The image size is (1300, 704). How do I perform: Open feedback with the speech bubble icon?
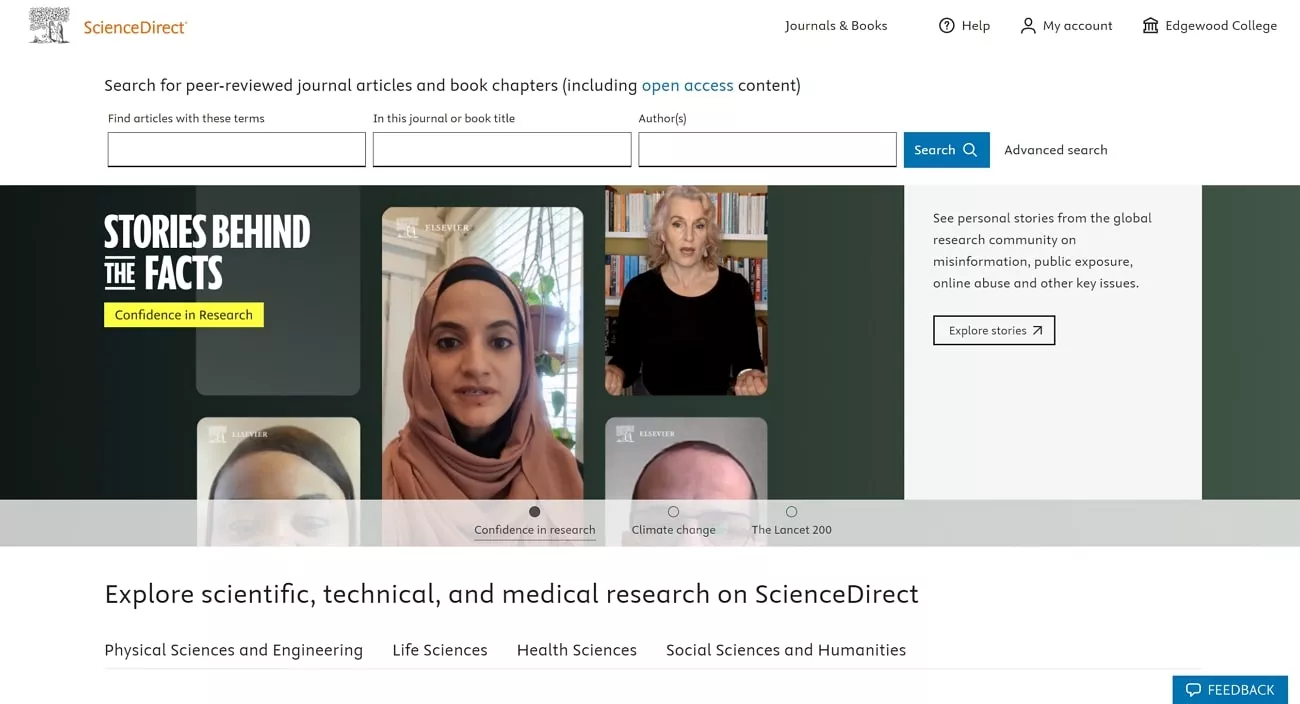(x=1195, y=689)
